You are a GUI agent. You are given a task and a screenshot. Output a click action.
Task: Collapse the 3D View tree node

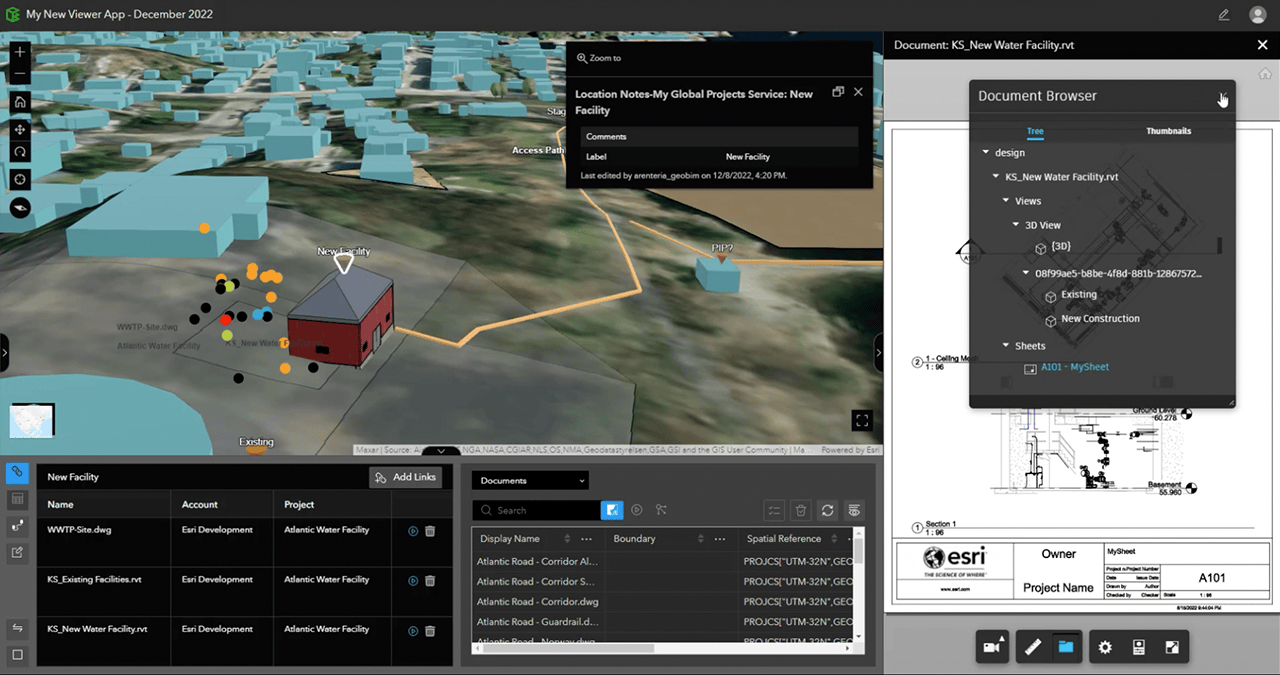coord(1016,225)
